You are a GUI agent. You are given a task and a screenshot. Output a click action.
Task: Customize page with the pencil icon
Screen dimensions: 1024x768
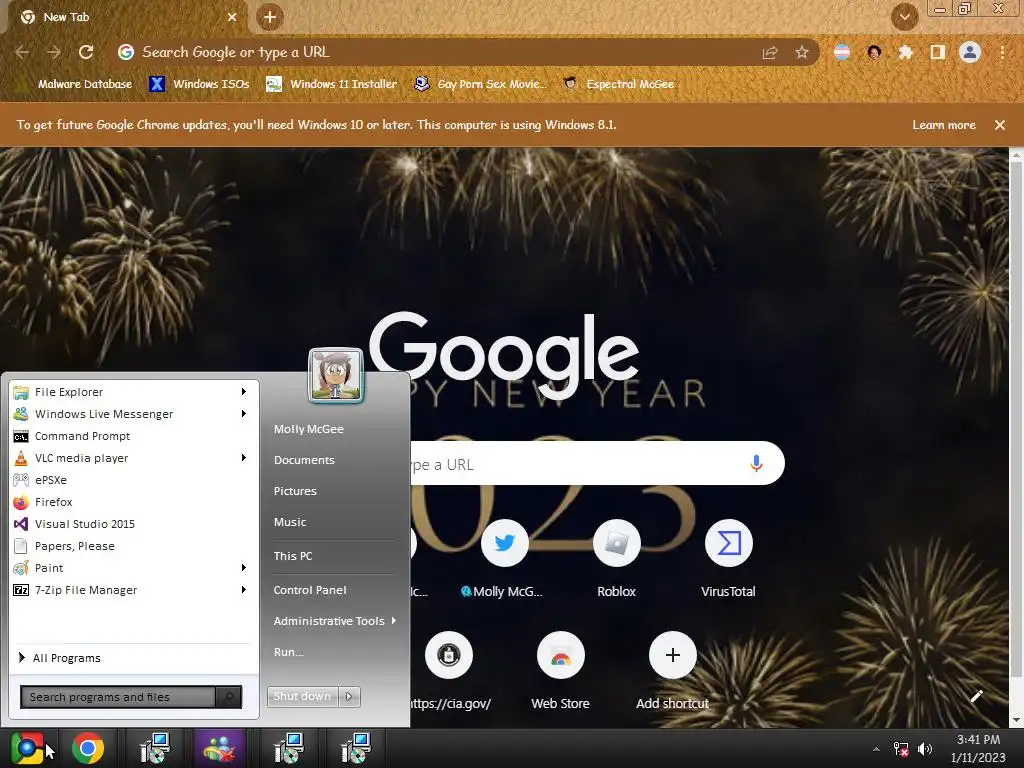pos(976,696)
